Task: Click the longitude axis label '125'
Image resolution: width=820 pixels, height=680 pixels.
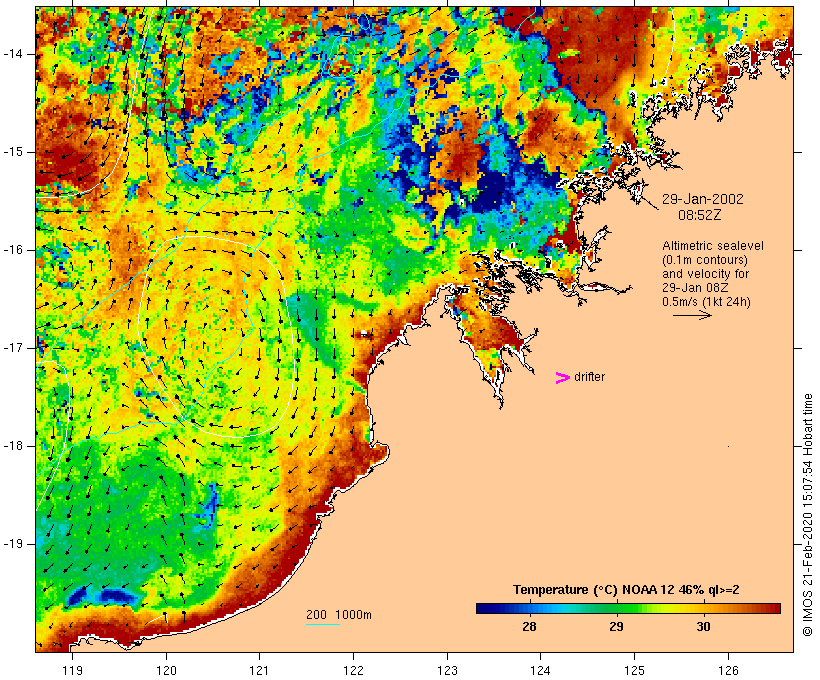Action: click(635, 671)
